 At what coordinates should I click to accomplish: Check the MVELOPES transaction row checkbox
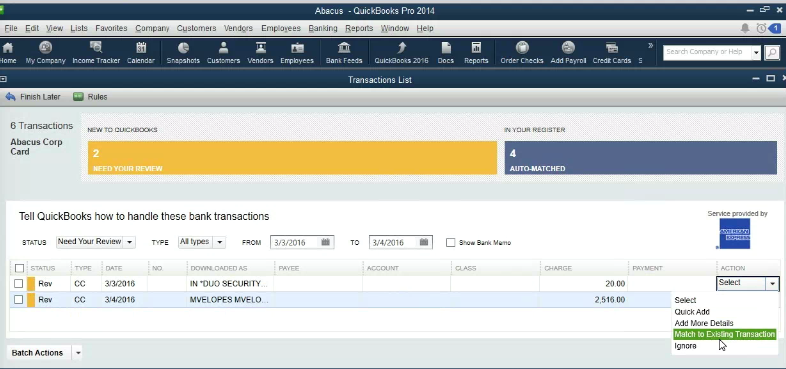[x=19, y=300]
